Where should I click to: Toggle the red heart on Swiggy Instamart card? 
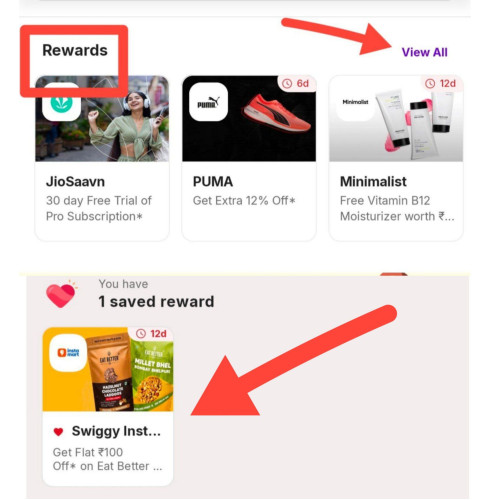tap(58, 432)
